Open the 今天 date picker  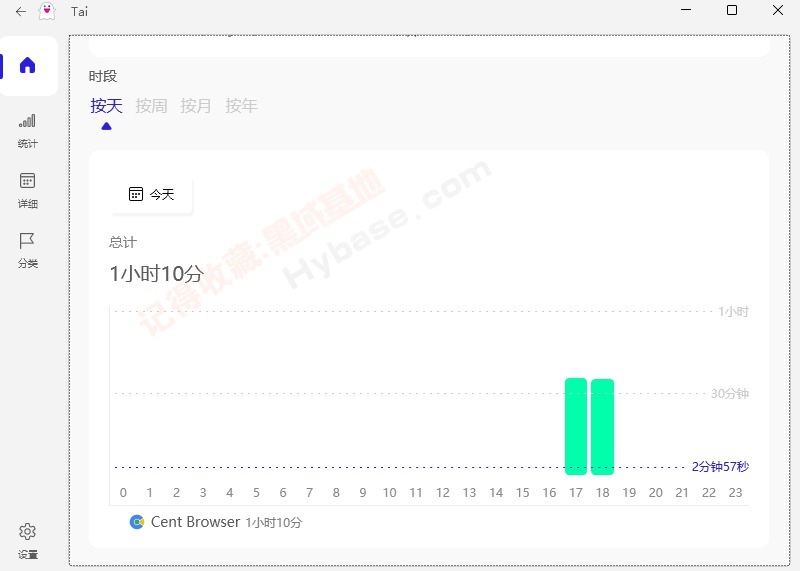pyautogui.click(x=152, y=194)
